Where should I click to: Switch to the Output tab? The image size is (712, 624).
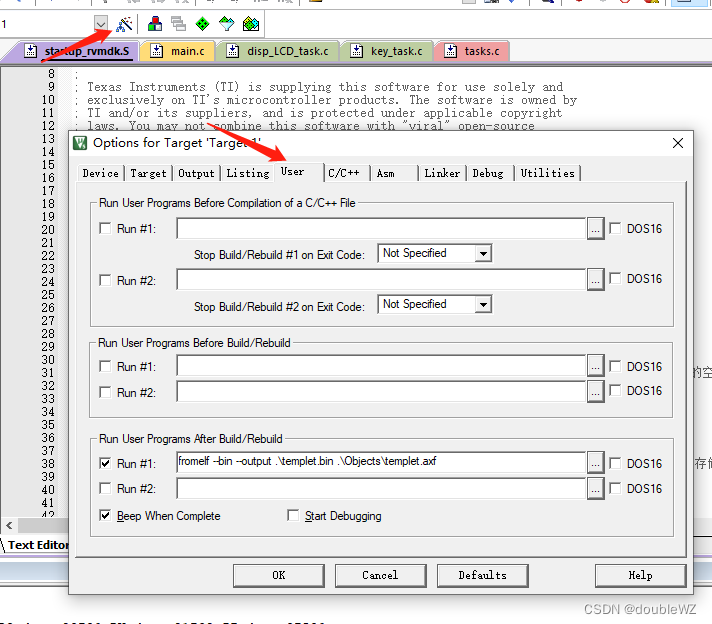(x=196, y=173)
